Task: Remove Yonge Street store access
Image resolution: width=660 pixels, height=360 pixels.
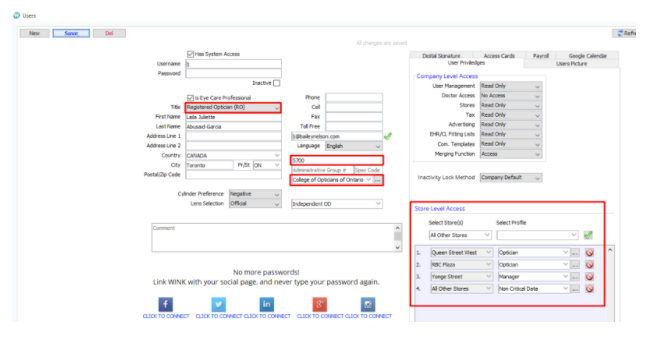Action: 589,277
